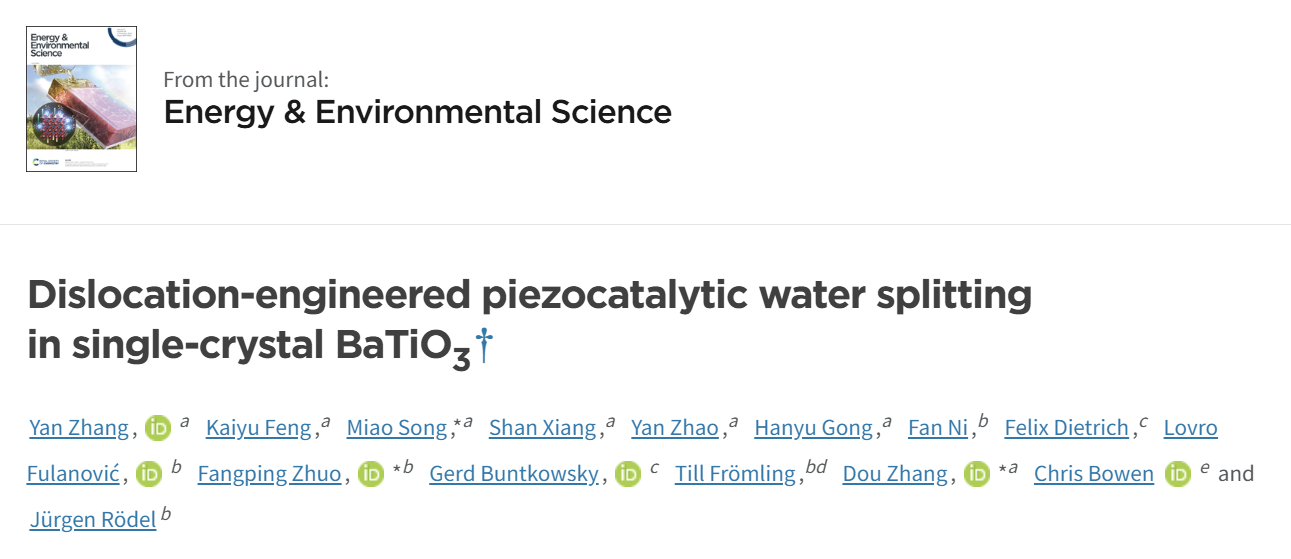Open ORCID icon next to Yan Zhang

[x=158, y=428]
